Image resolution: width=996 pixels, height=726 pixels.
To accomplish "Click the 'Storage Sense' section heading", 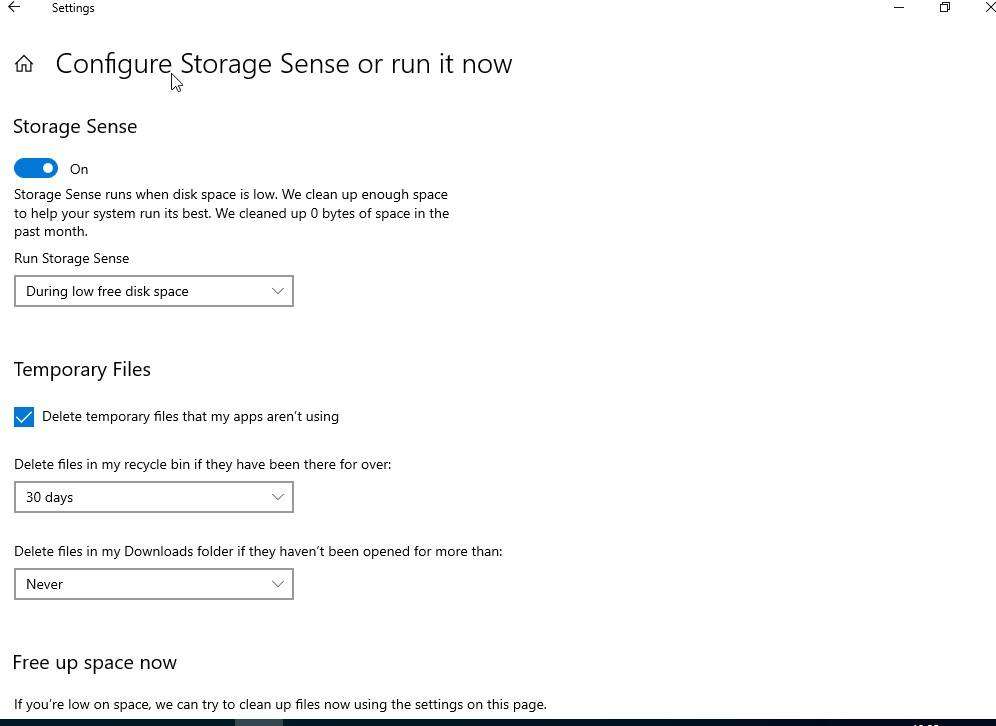I will 75,126.
